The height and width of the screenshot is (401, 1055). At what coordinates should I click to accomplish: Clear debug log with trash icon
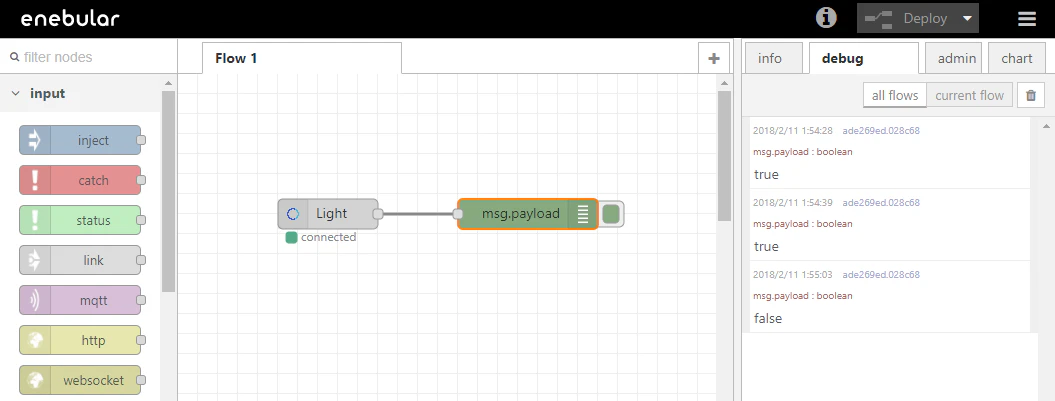point(1031,96)
